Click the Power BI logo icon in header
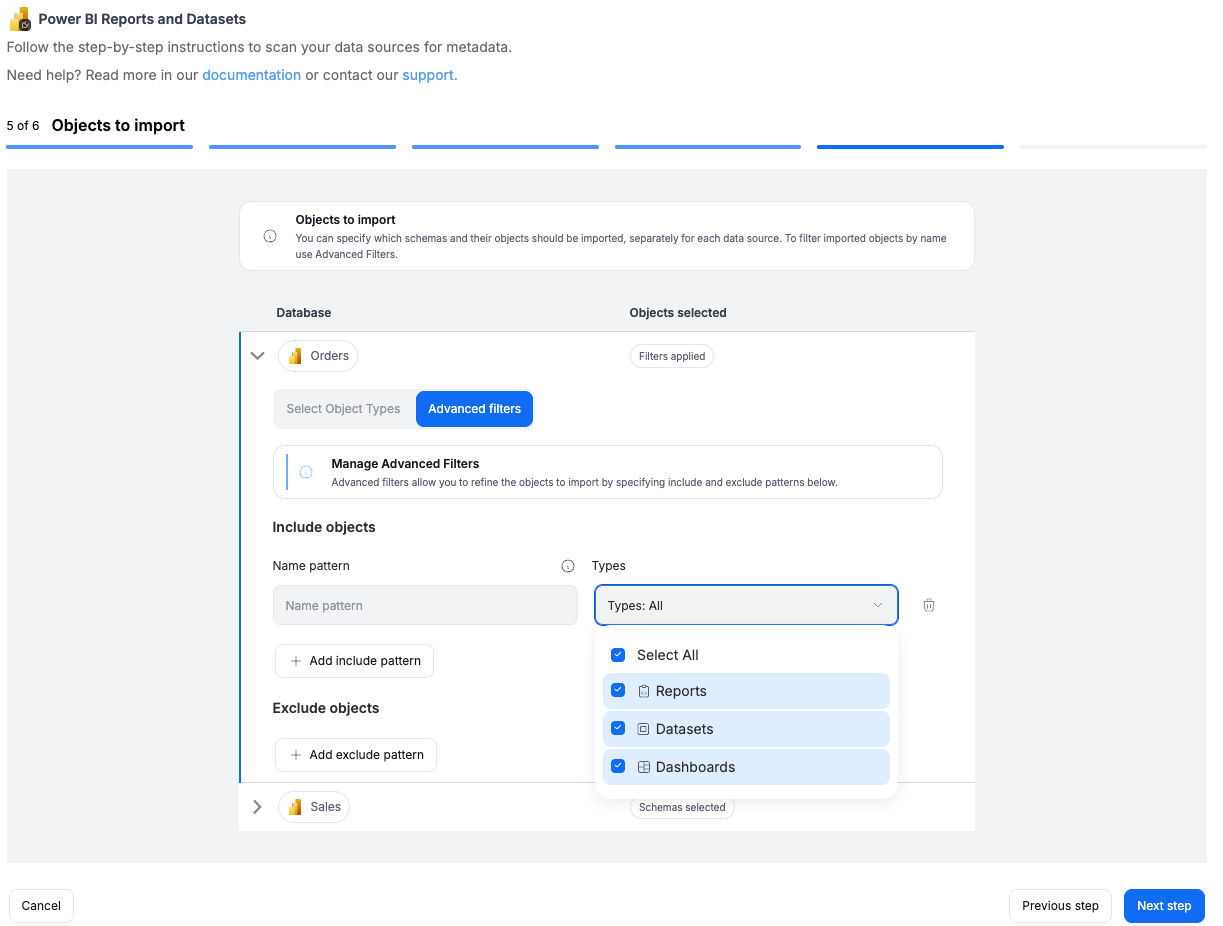Image resolution: width=1223 pixels, height=926 pixels. pyautogui.click(x=20, y=19)
